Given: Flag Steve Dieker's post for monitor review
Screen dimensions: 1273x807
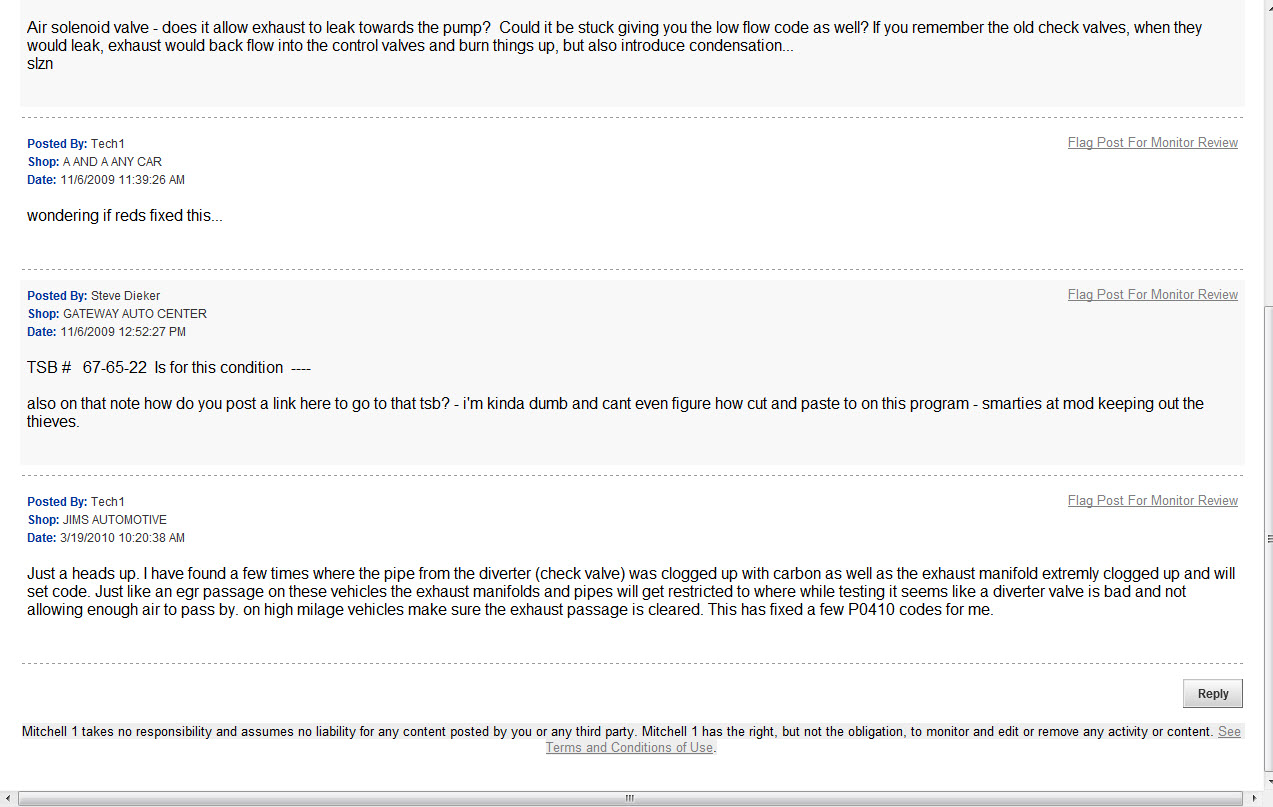Looking at the screenshot, I should tap(1152, 295).
